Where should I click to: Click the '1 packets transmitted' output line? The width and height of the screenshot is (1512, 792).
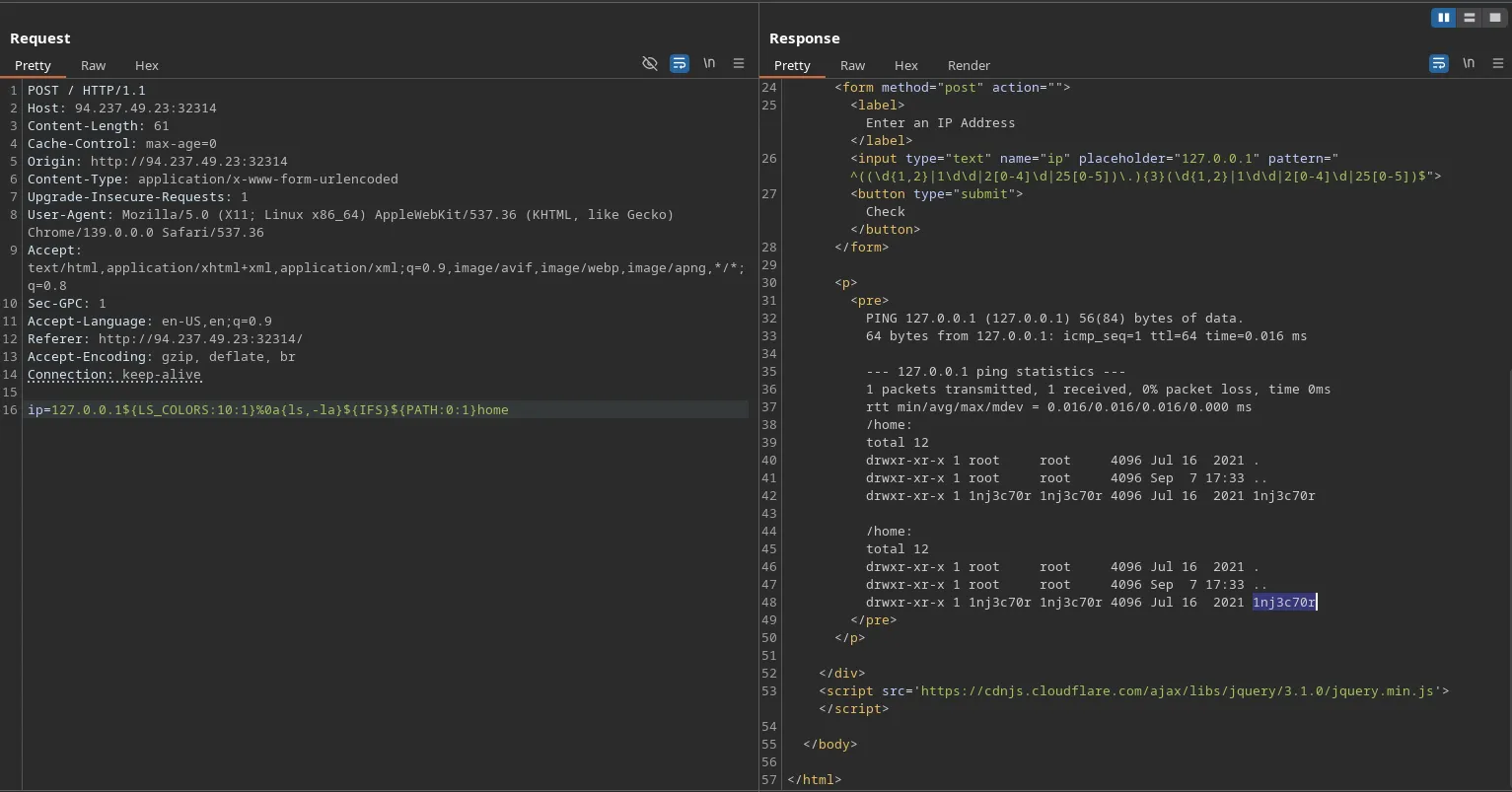tap(1099, 389)
